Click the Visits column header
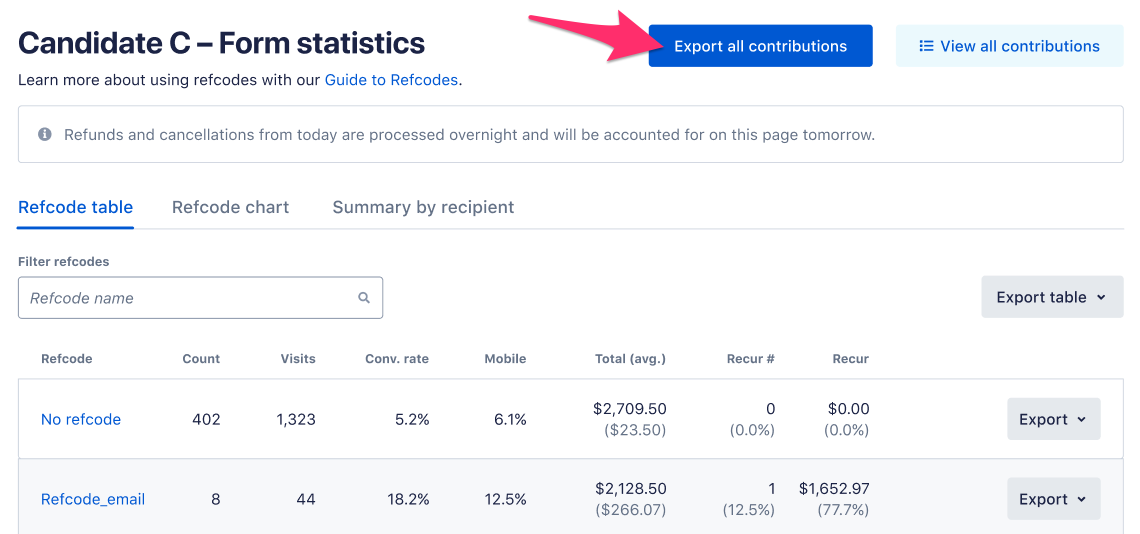 pos(298,359)
